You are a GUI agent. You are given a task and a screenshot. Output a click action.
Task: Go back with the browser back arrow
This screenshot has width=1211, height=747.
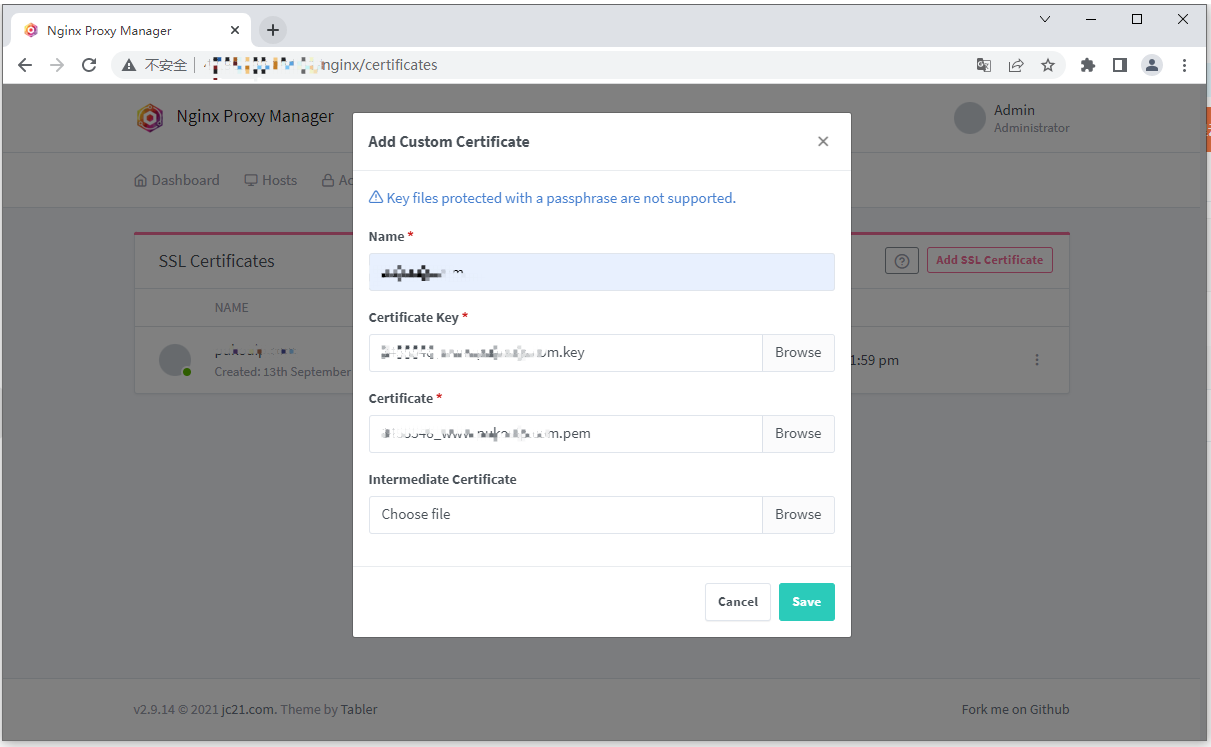25,65
